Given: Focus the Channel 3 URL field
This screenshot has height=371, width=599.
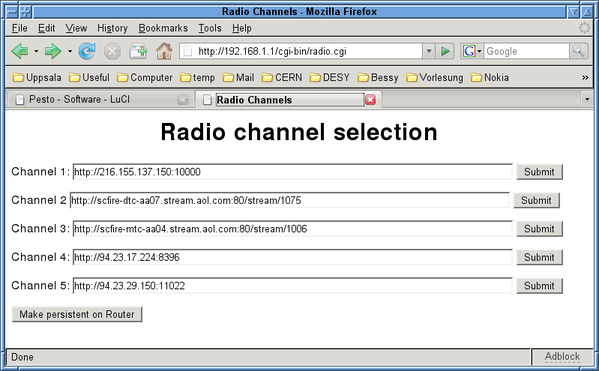Looking at the screenshot, I should coord(292,229).
